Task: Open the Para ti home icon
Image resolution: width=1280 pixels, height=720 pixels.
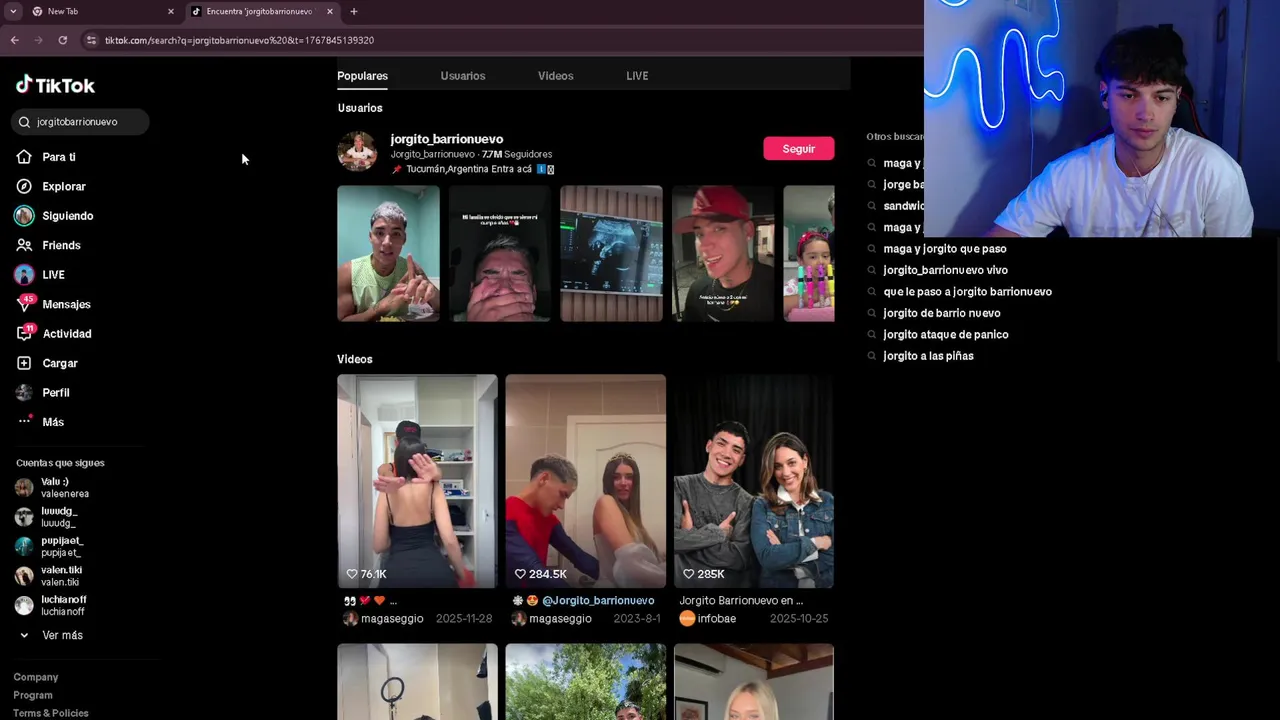Action: pos(24,157)
